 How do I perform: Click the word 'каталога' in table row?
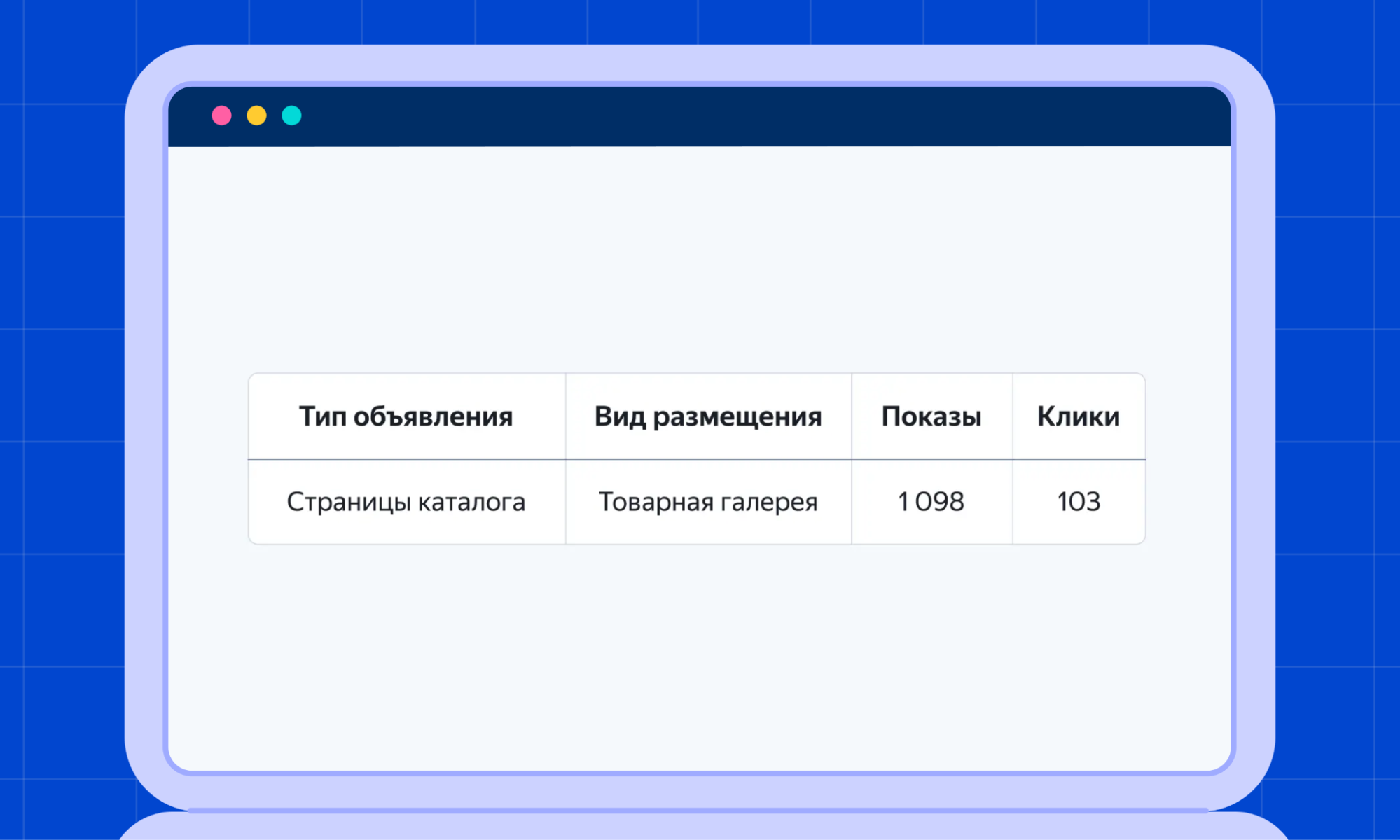pyautogui.click(x=471, y=502)
